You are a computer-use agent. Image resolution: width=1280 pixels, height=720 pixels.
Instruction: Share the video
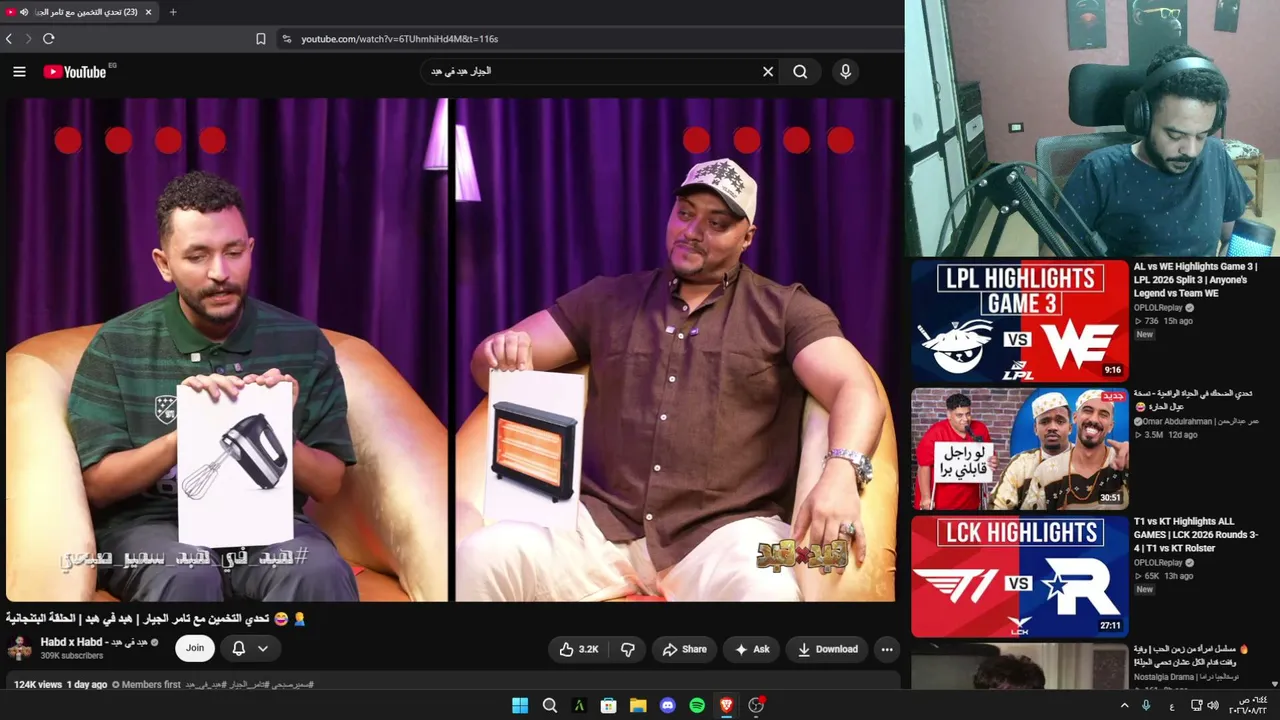[684, 649]
